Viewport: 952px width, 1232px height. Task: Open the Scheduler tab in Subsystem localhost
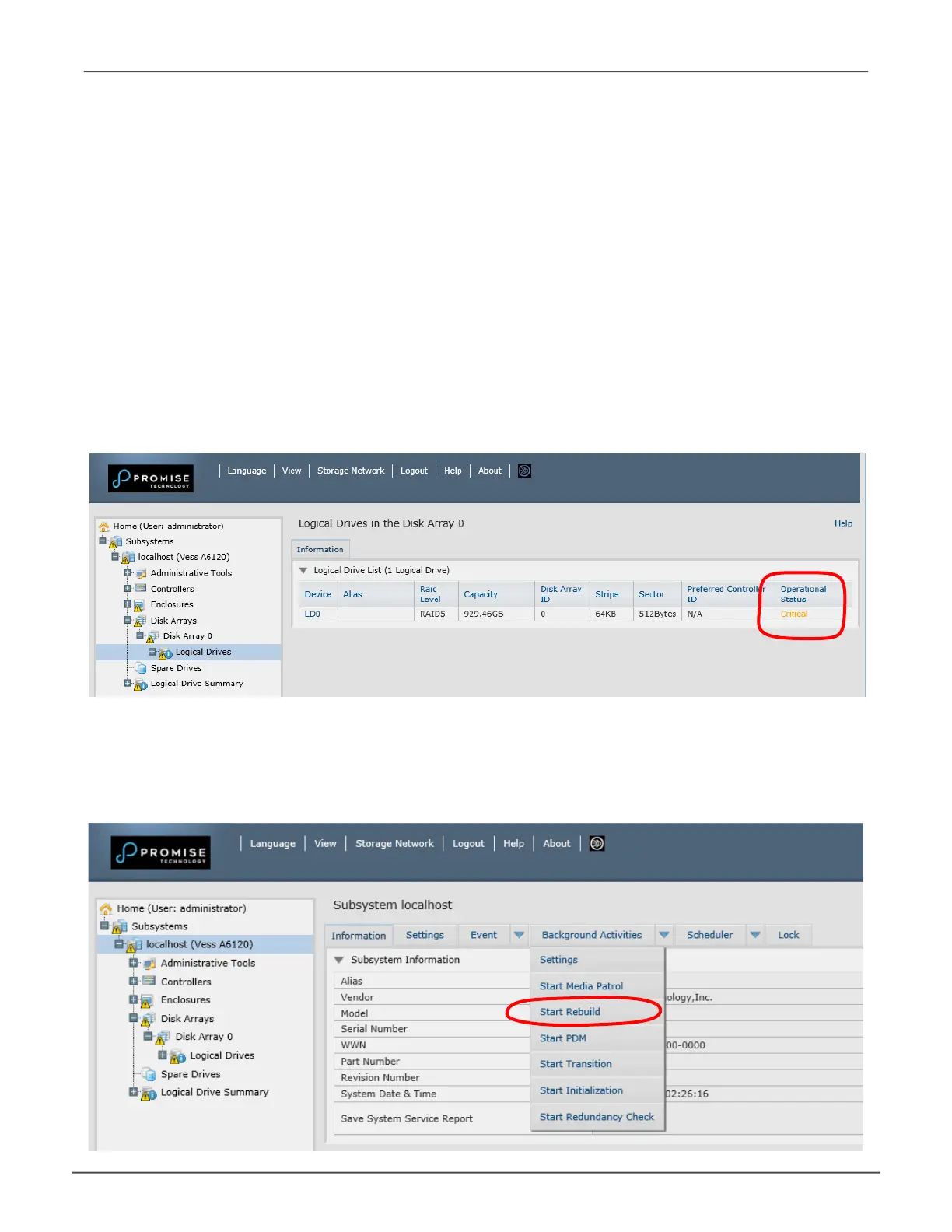(x=710, y=935)
